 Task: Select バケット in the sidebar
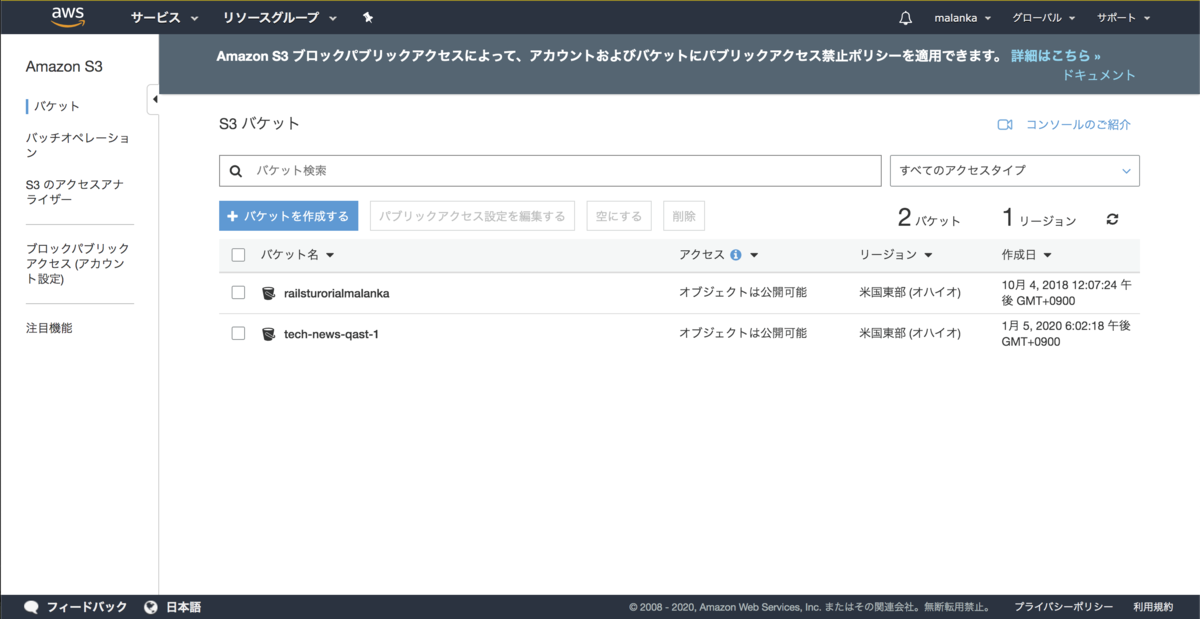(x=57, y=106)
